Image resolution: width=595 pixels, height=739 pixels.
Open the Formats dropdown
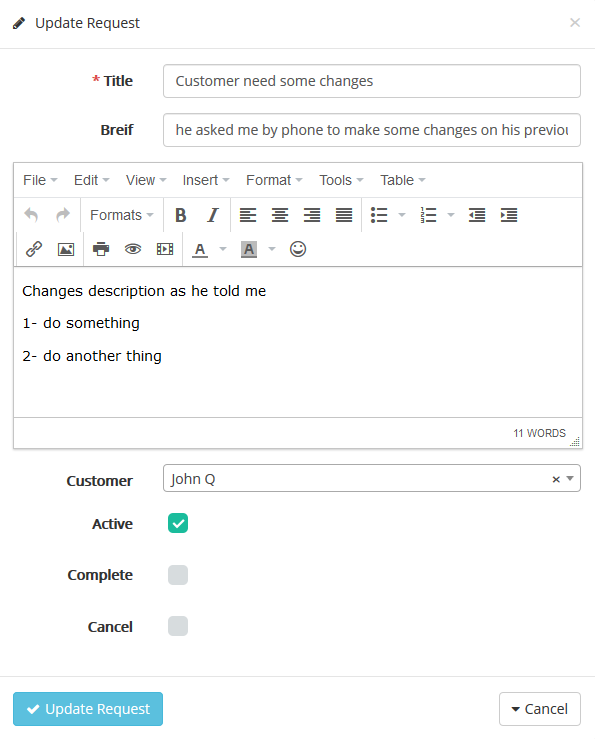[x=122, y=215]
